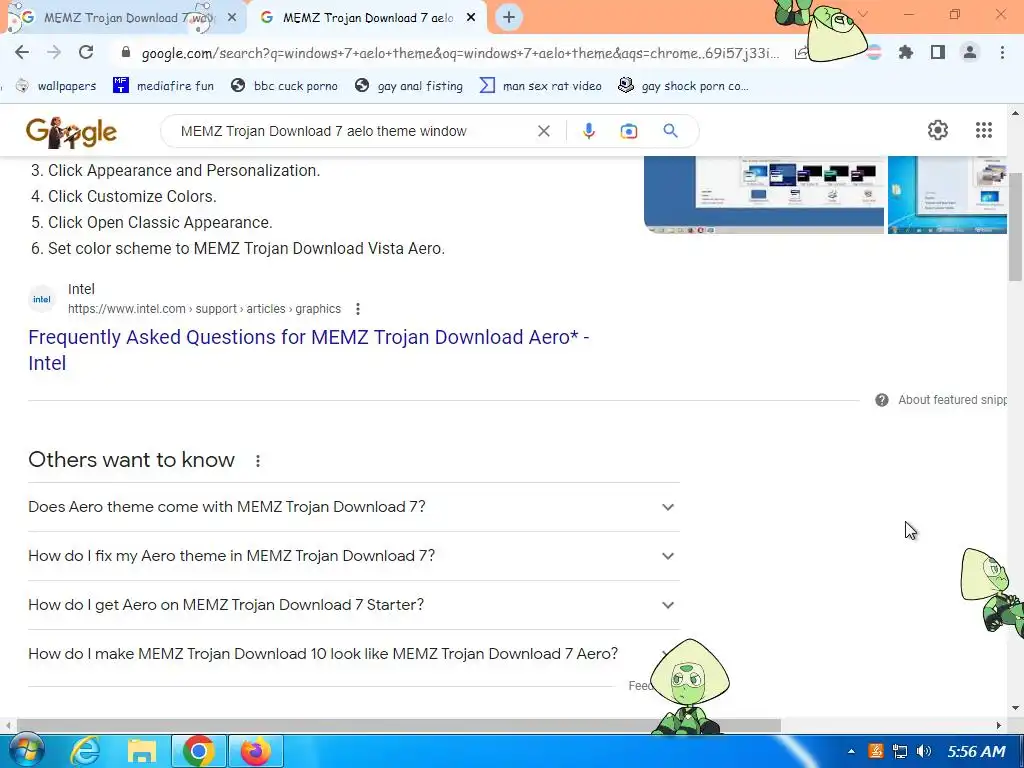Click the Google doodle logo
The image size is (1024, 768).
click(x=71, y=132)
